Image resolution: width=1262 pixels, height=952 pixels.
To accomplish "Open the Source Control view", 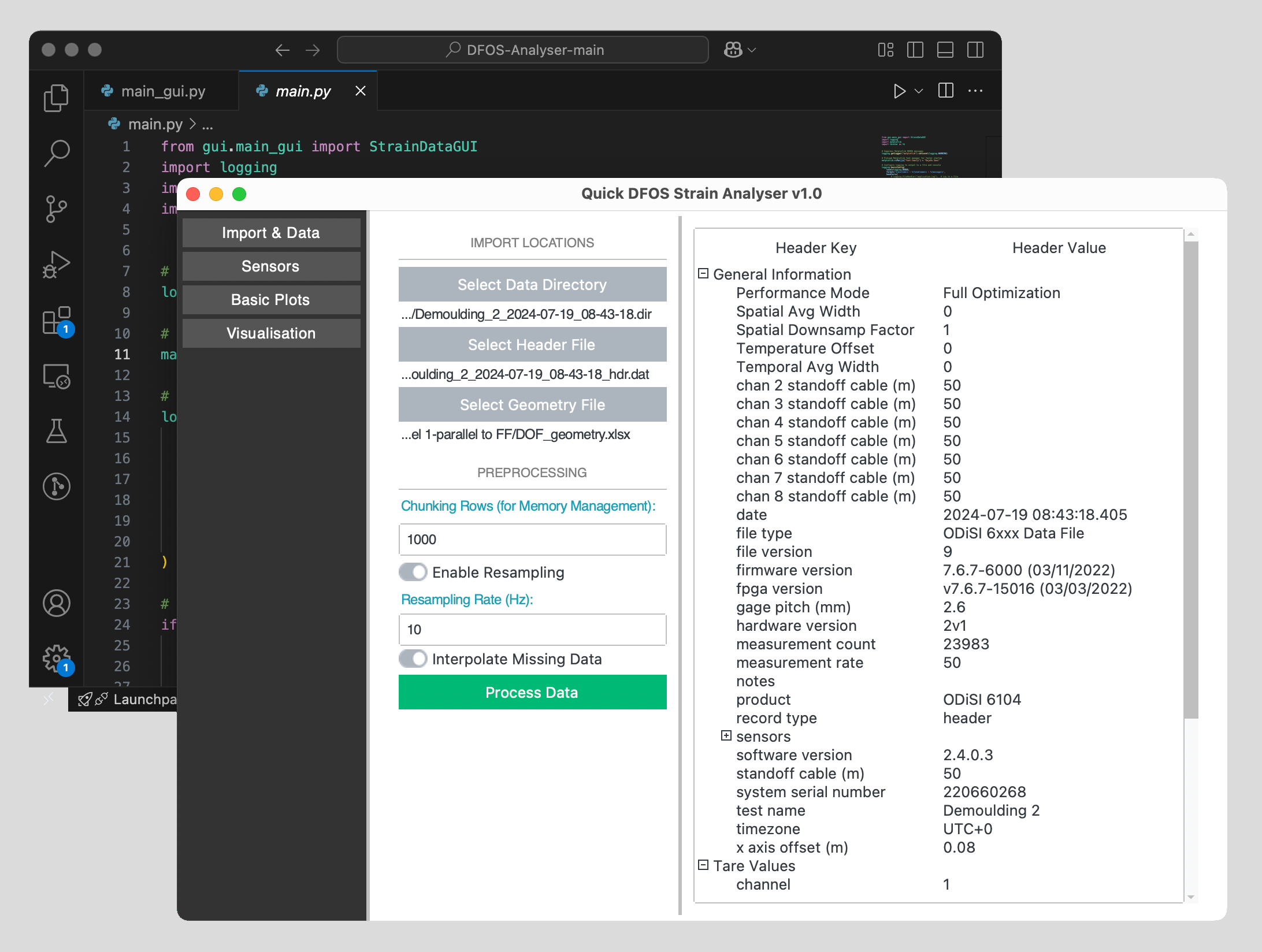I will [x=56, y=209].
